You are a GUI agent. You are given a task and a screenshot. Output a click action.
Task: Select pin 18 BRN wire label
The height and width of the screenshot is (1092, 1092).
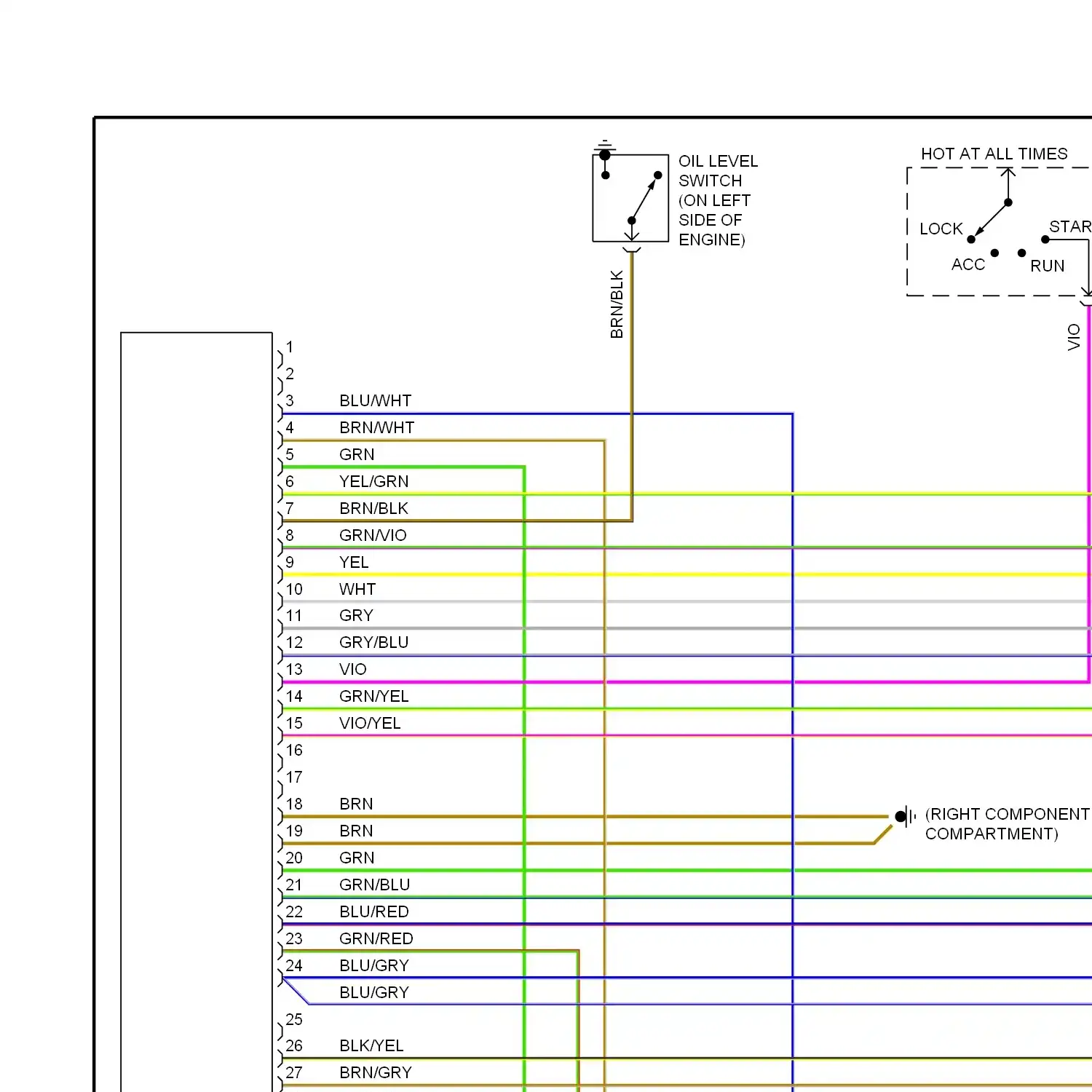(356, 804)
